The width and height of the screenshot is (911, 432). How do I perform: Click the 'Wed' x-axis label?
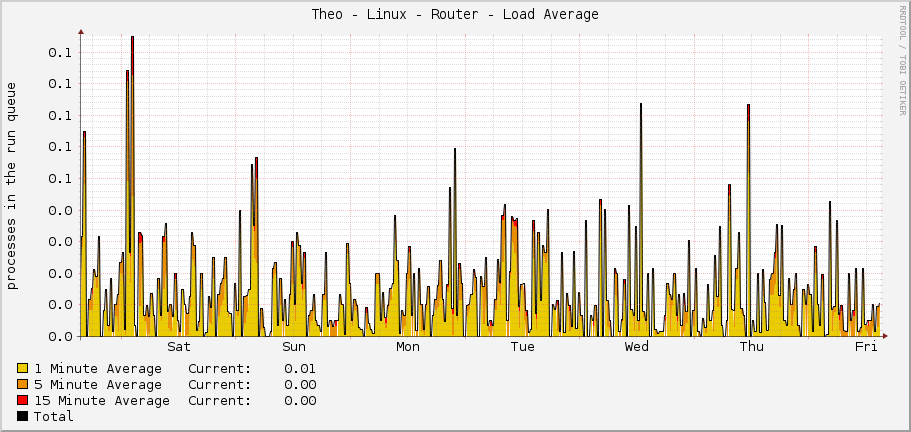click(x=637, y=347)
